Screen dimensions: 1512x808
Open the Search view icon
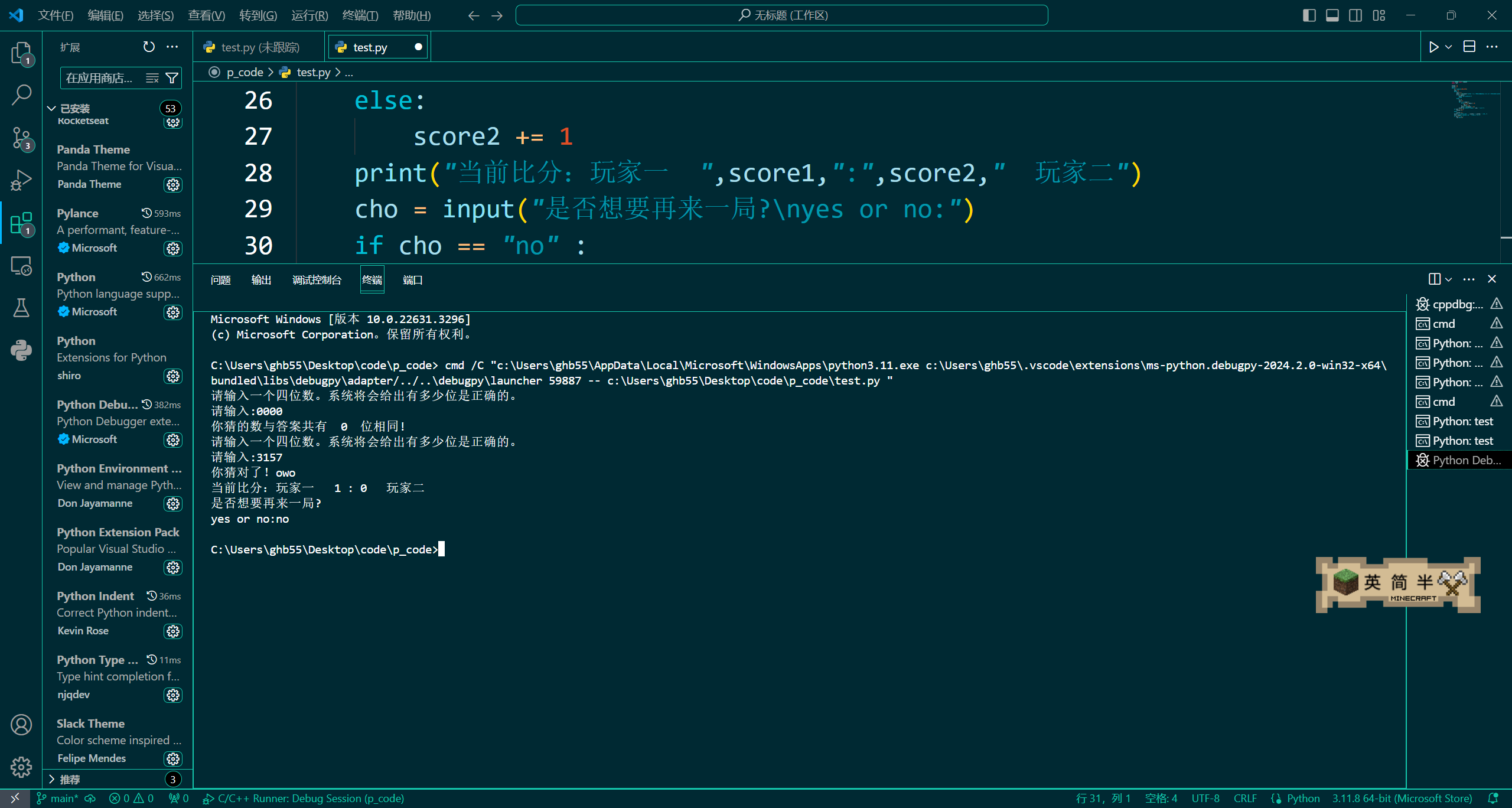click(21, 95)
